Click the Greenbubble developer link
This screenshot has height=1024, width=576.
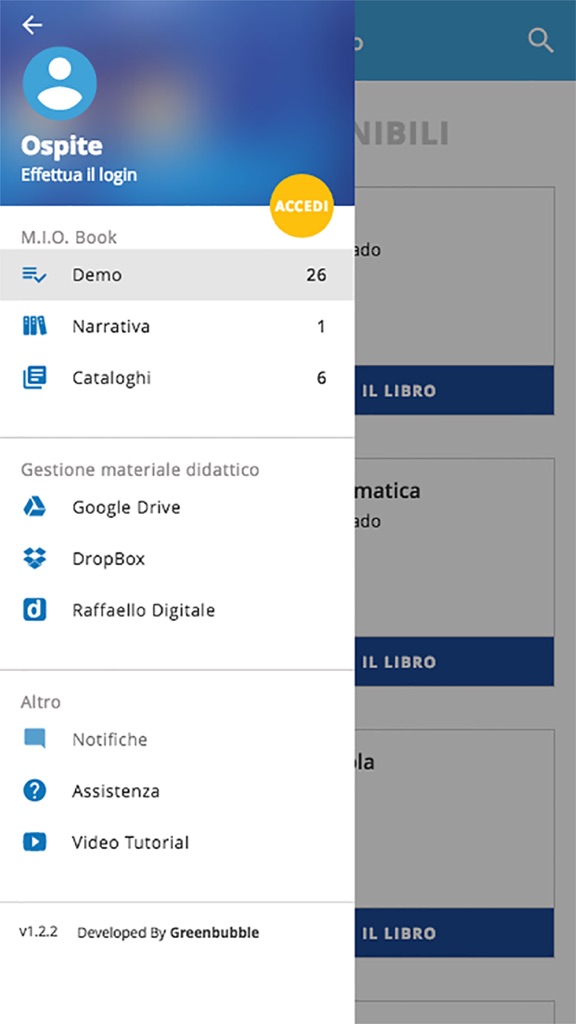click(214, 933)
